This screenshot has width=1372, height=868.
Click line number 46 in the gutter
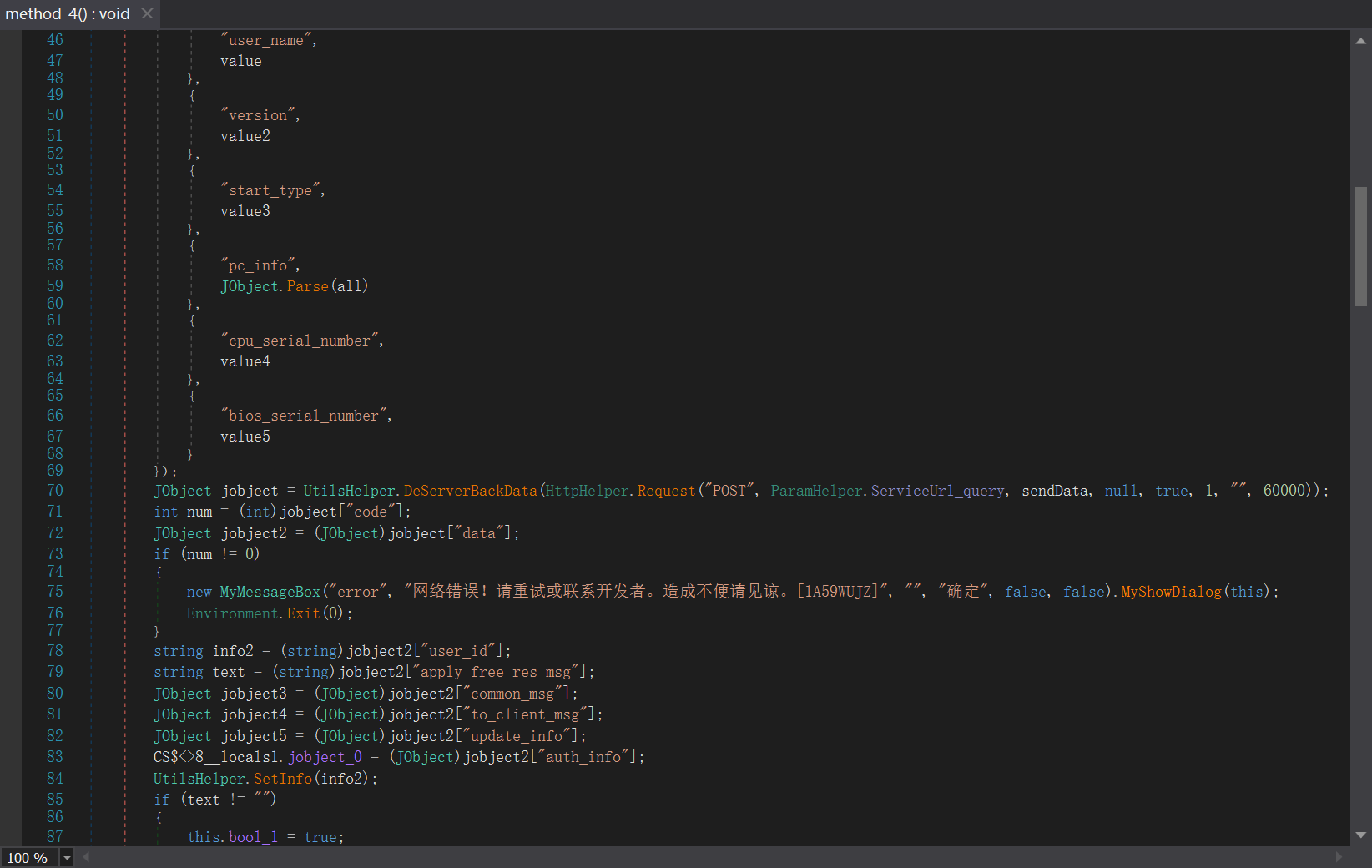55,40
